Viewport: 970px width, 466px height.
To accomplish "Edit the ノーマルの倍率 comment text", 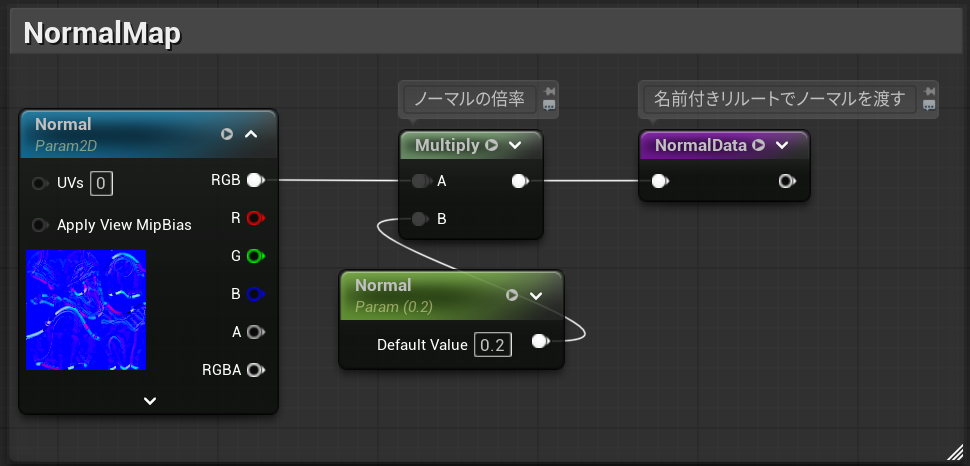I will pyautogui.click(x=470, y=99).
